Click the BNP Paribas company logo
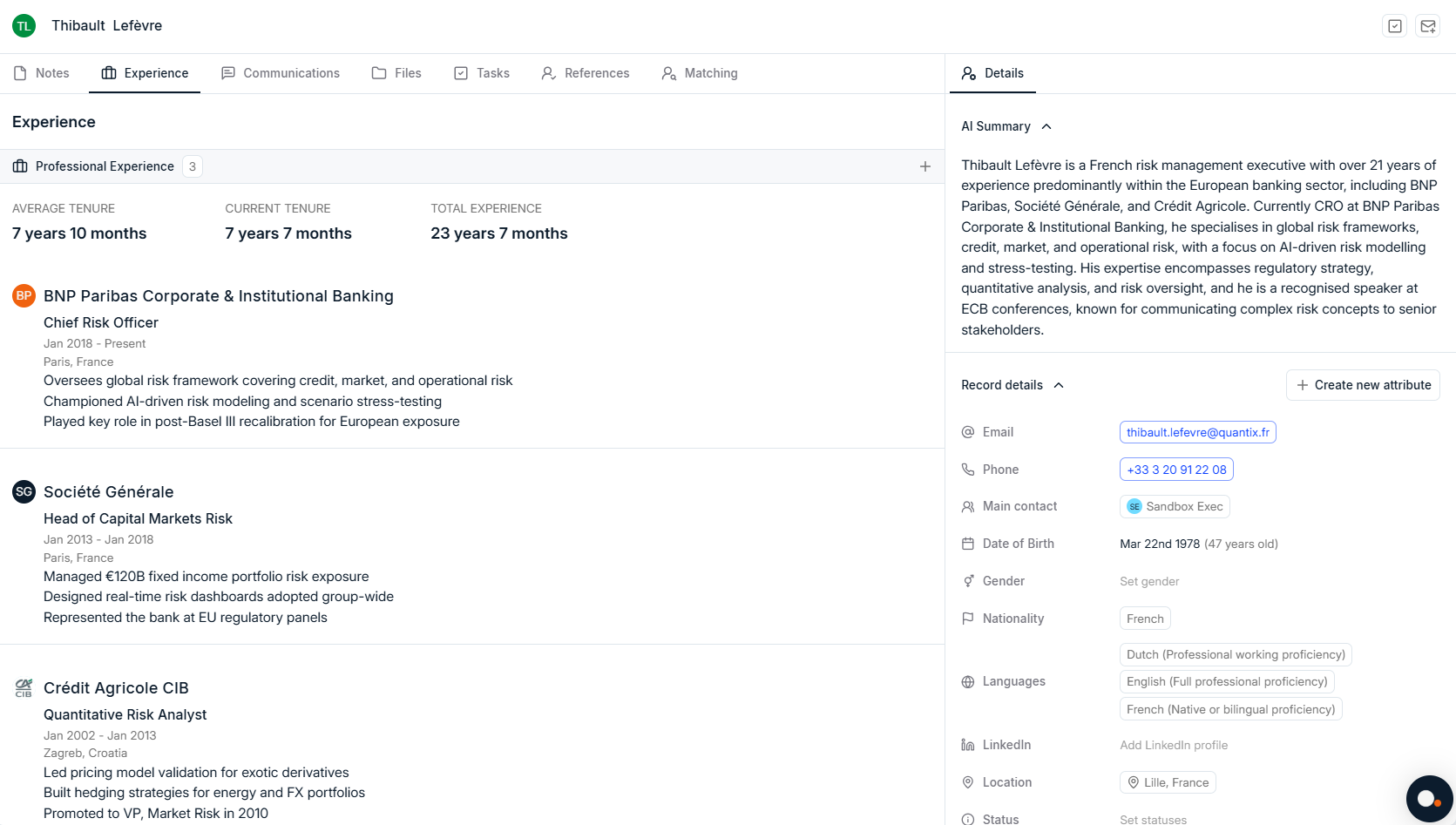1456x825 pixels. (24, 295)
